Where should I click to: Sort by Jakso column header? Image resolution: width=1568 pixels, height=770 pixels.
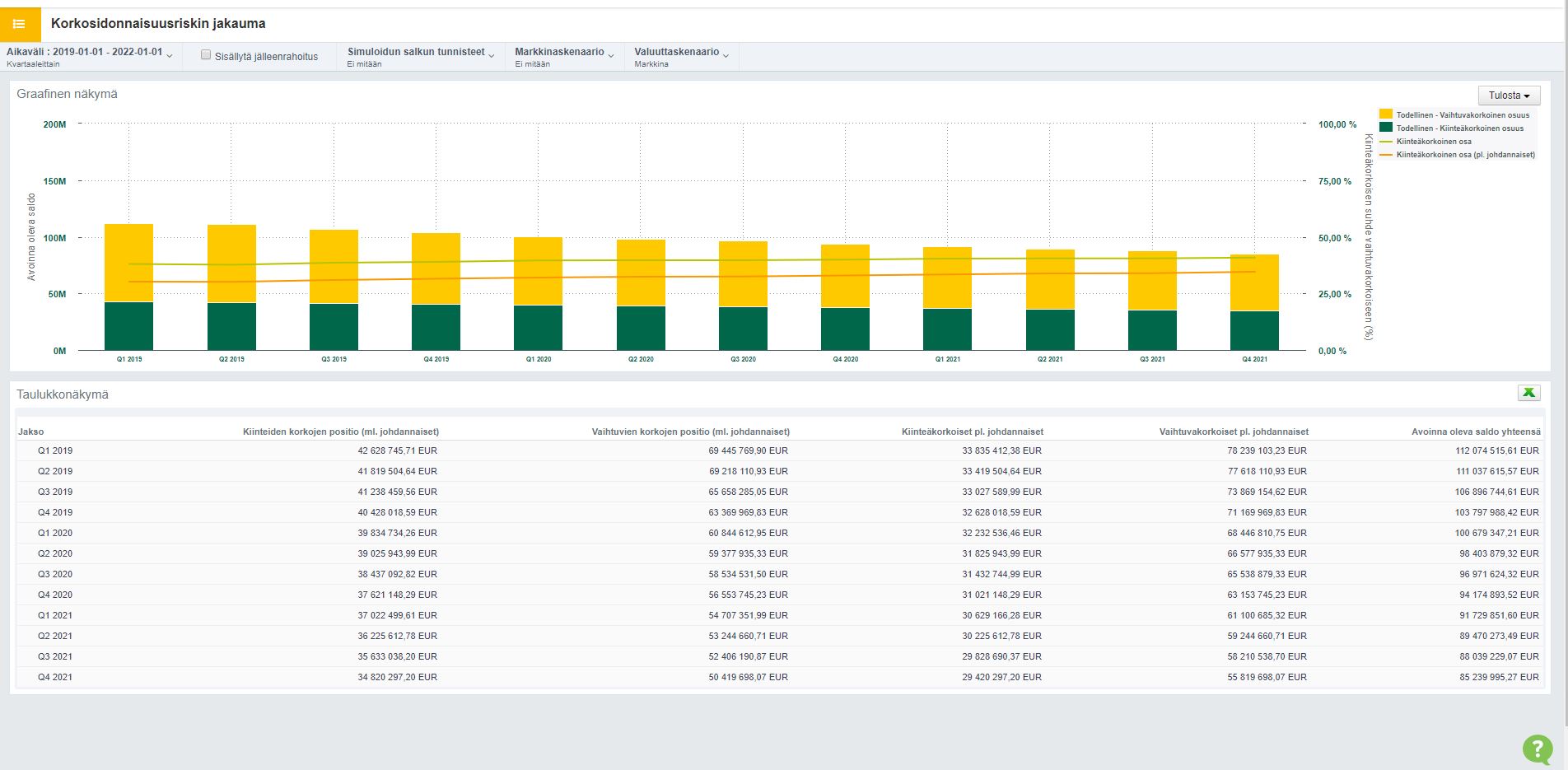click(x=31, y=432)
